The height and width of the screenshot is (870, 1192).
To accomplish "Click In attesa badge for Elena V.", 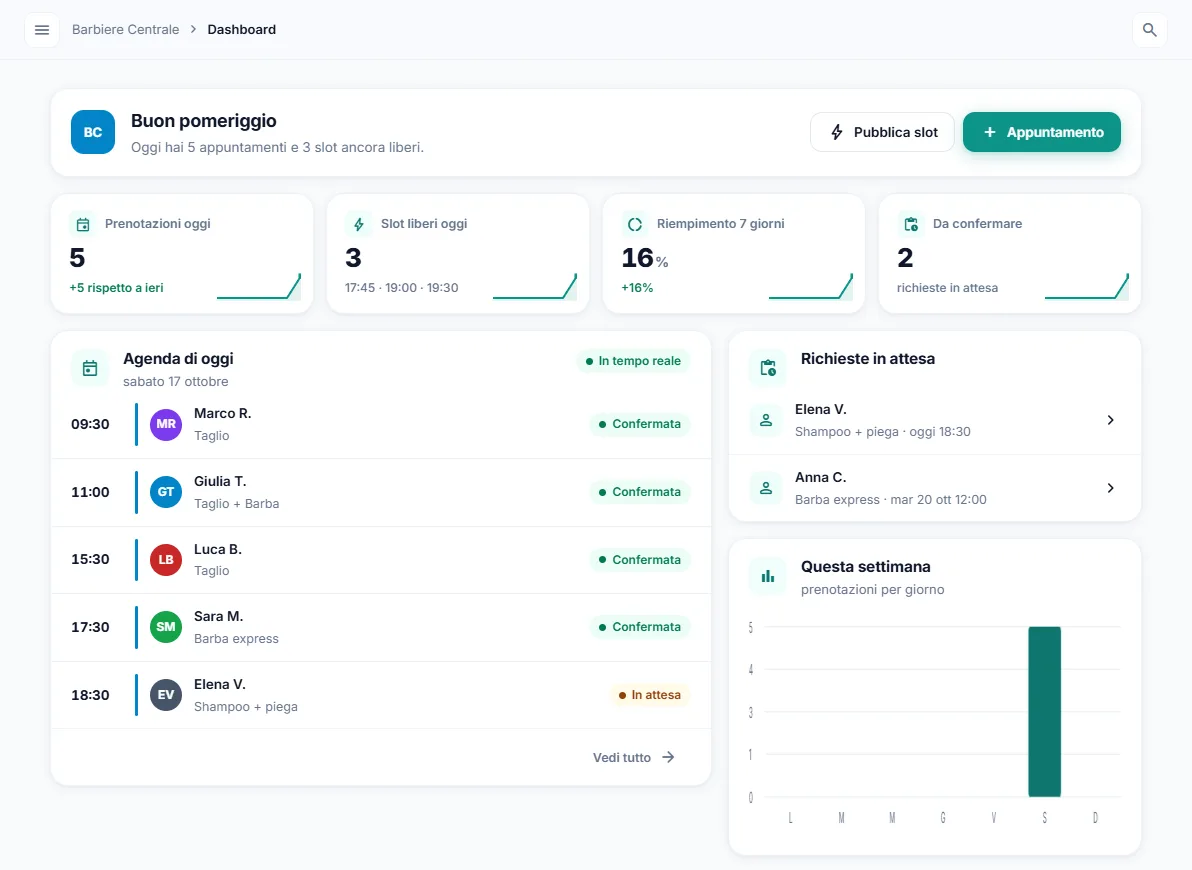I will (x=649, y=695).
